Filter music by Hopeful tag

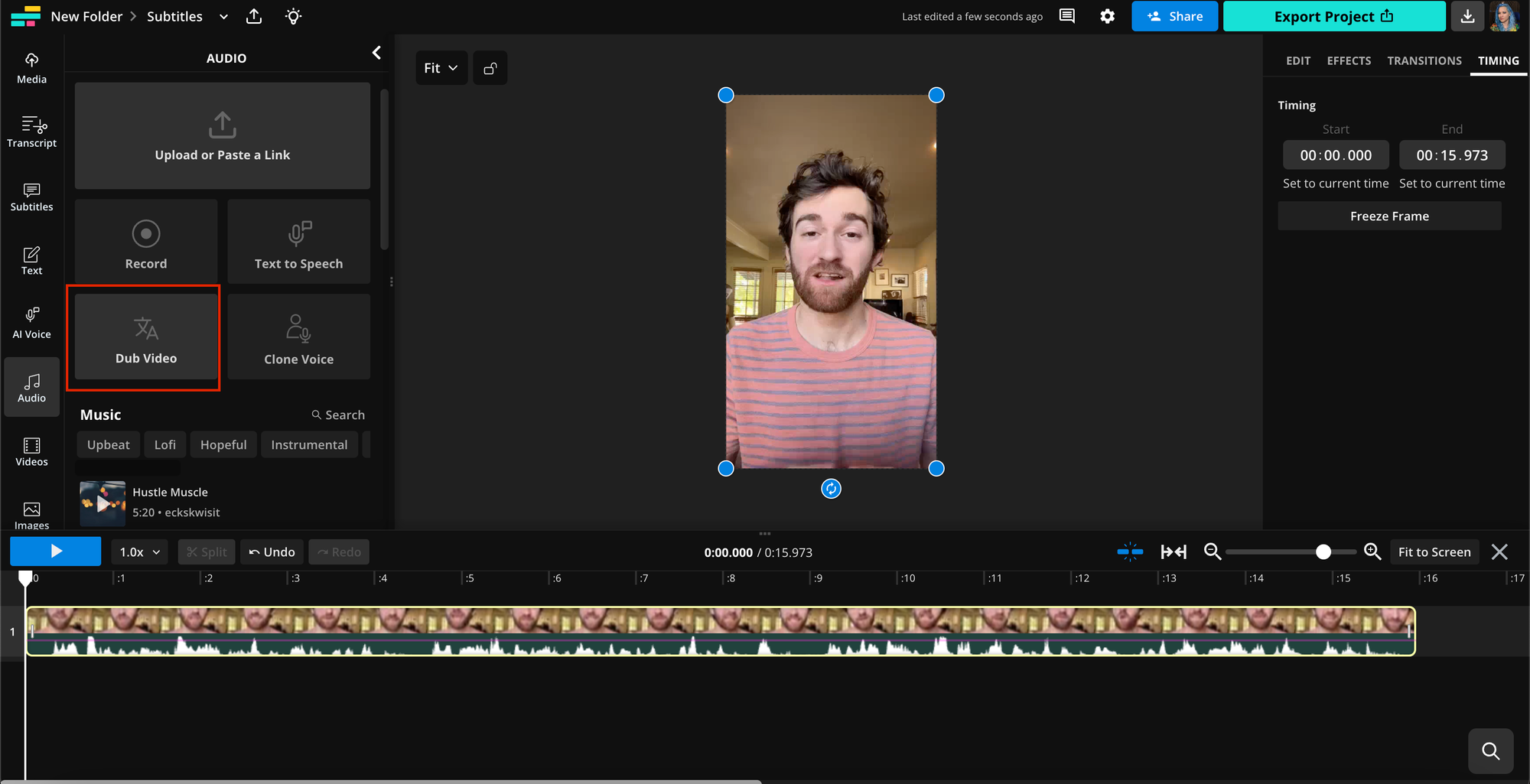coord(223,444)
